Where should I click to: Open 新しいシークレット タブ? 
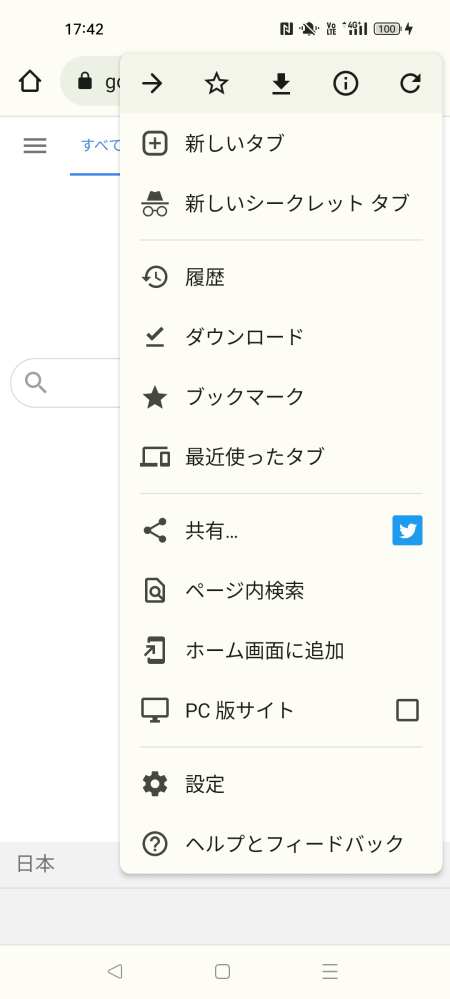click(x=281, y=203)
